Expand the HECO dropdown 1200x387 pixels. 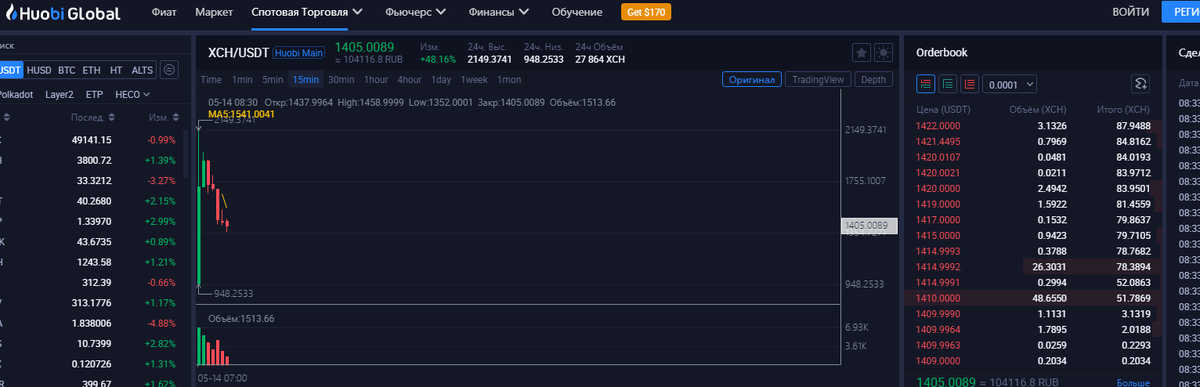[x=132, y=95]
